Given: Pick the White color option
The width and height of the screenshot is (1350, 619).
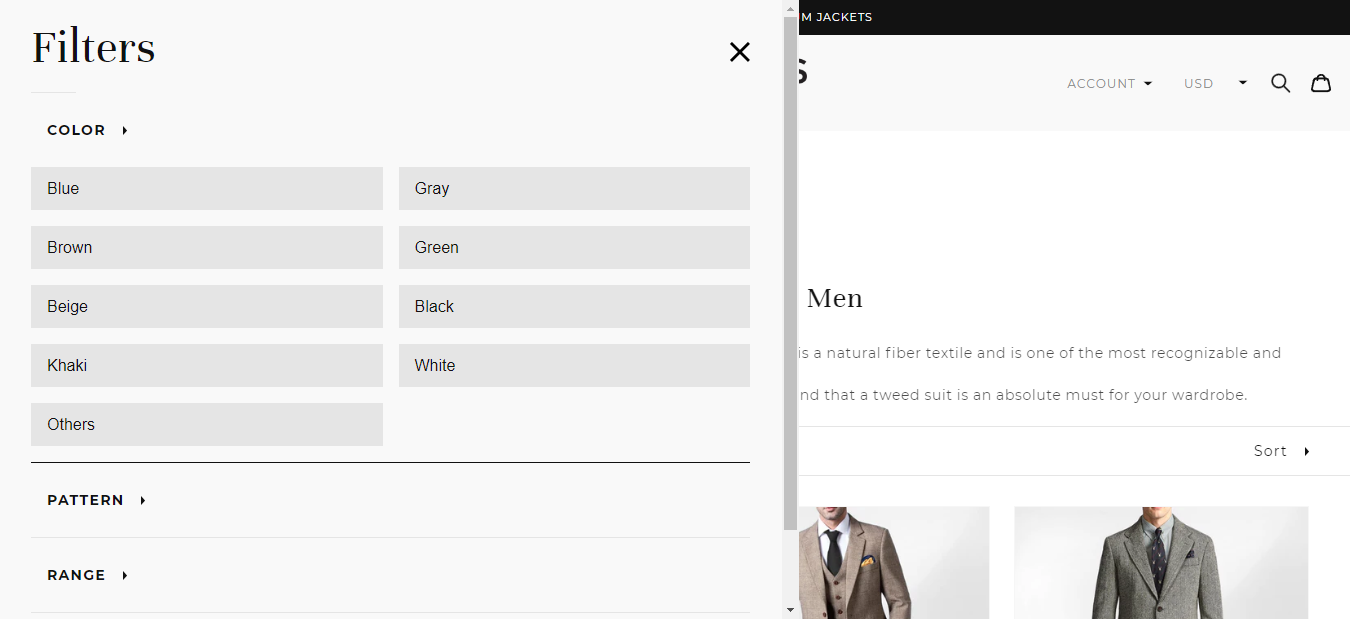Looking at the screenshot, I should pyautogui.click(x=574, y=365).
